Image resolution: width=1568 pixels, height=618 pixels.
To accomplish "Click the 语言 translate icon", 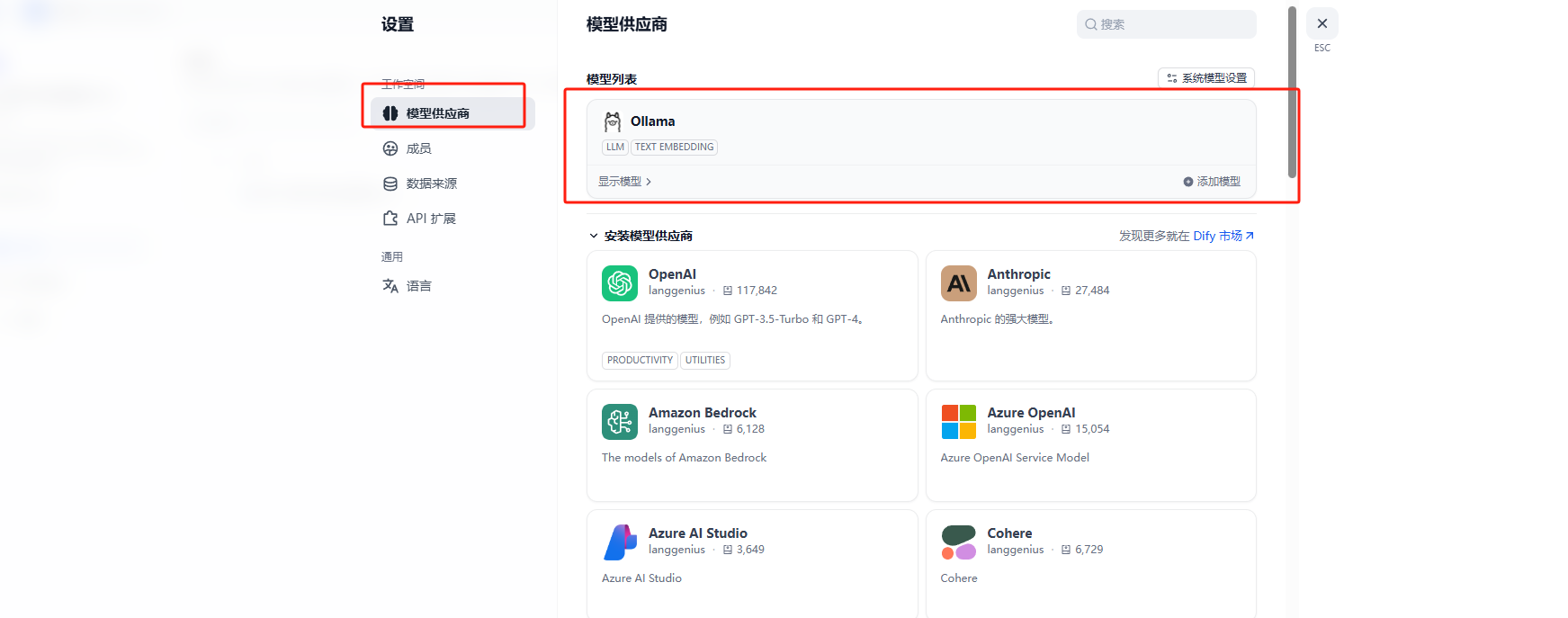I will point(390,286).
